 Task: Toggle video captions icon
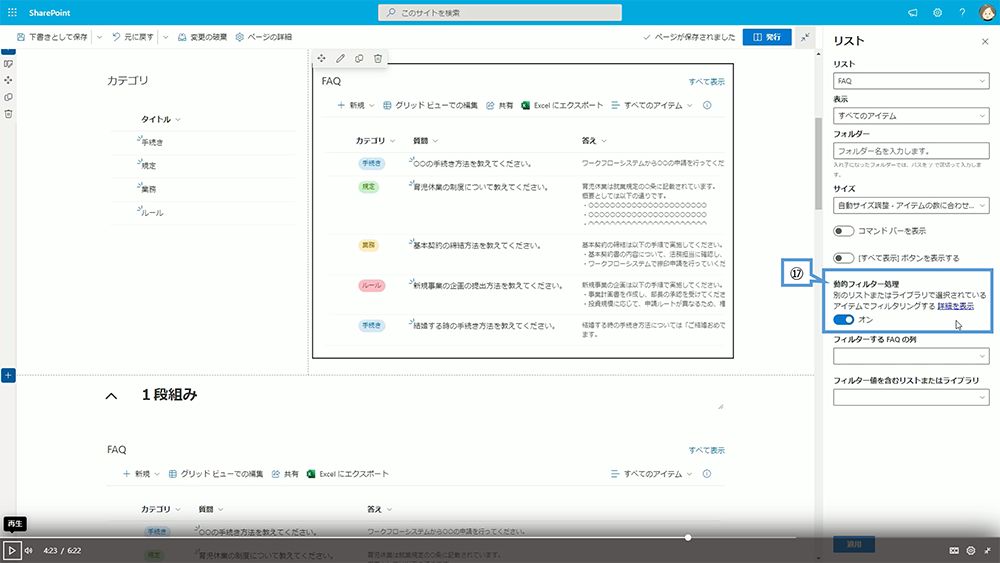tap(954, 550)
